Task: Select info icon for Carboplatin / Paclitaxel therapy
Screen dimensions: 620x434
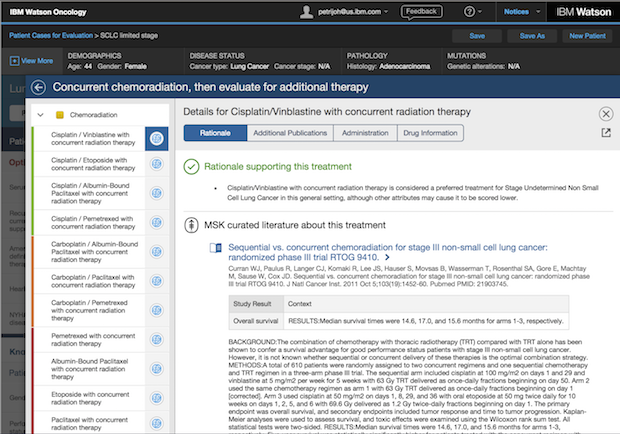Action: (x=157, y=281)
